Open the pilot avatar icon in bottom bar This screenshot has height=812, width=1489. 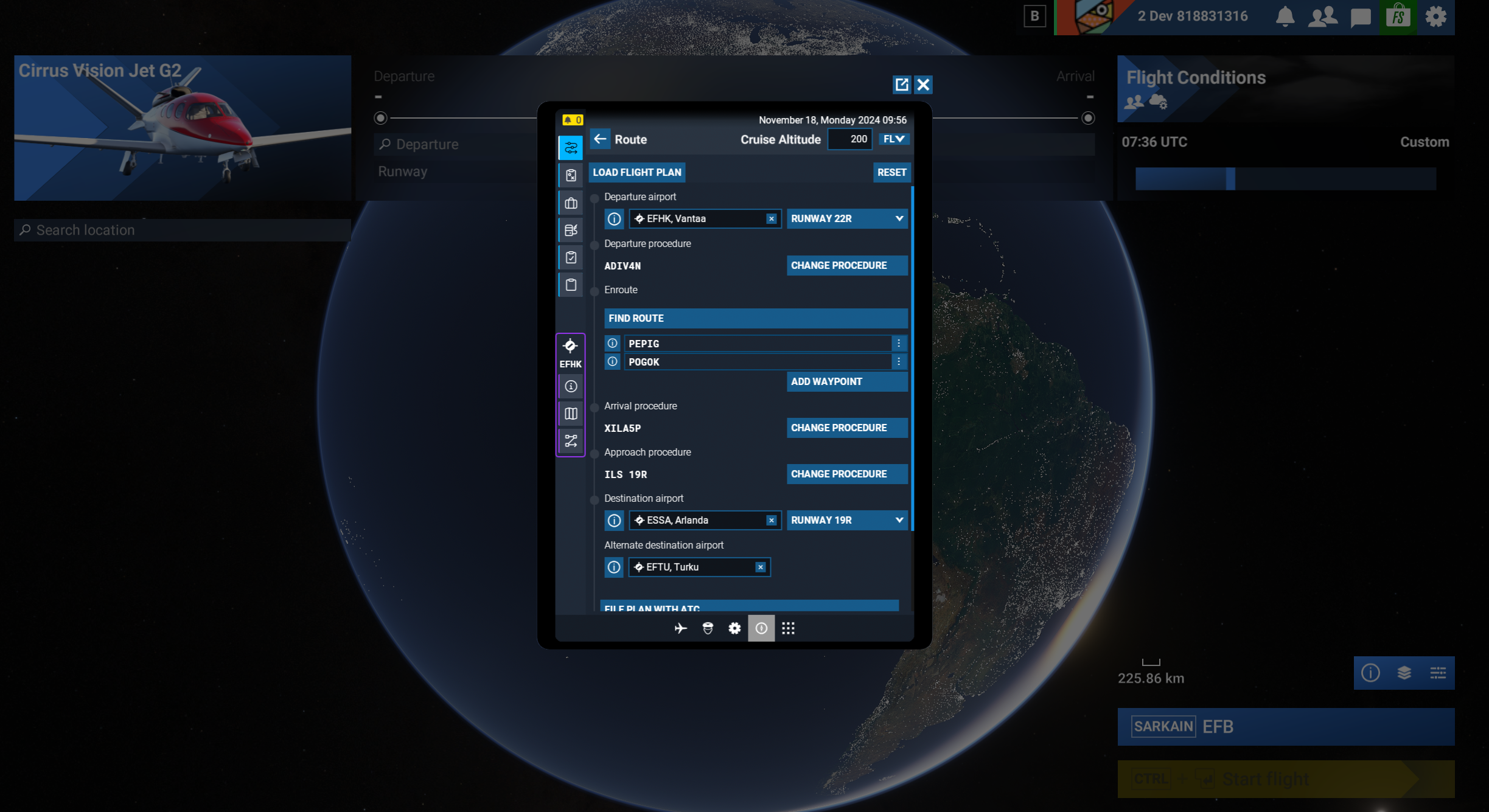point(708,628)
